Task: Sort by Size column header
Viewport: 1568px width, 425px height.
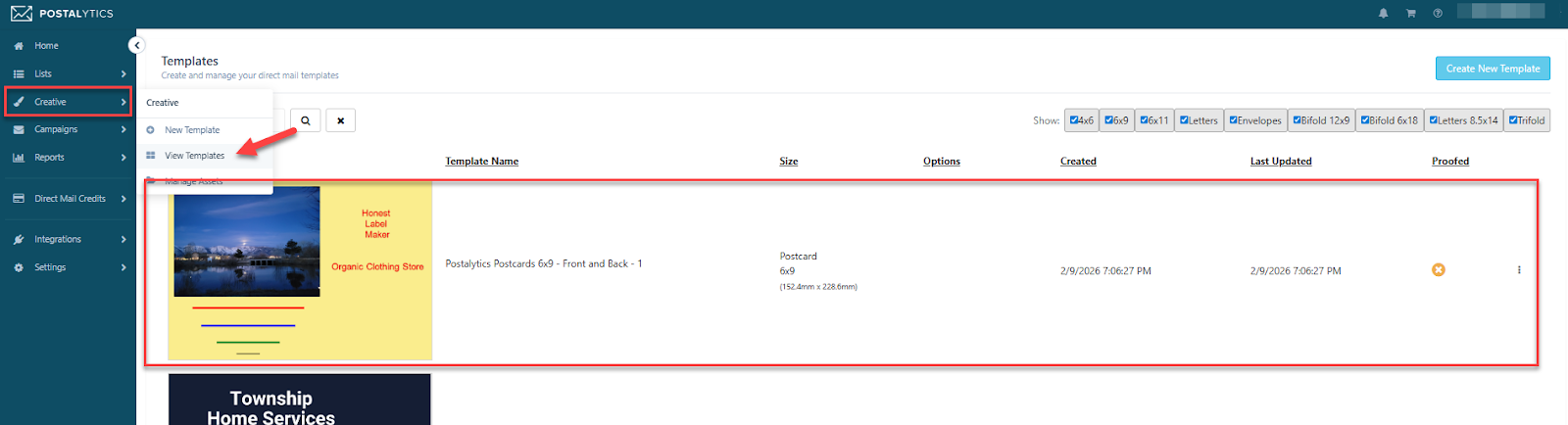Action: pos(789,162)
